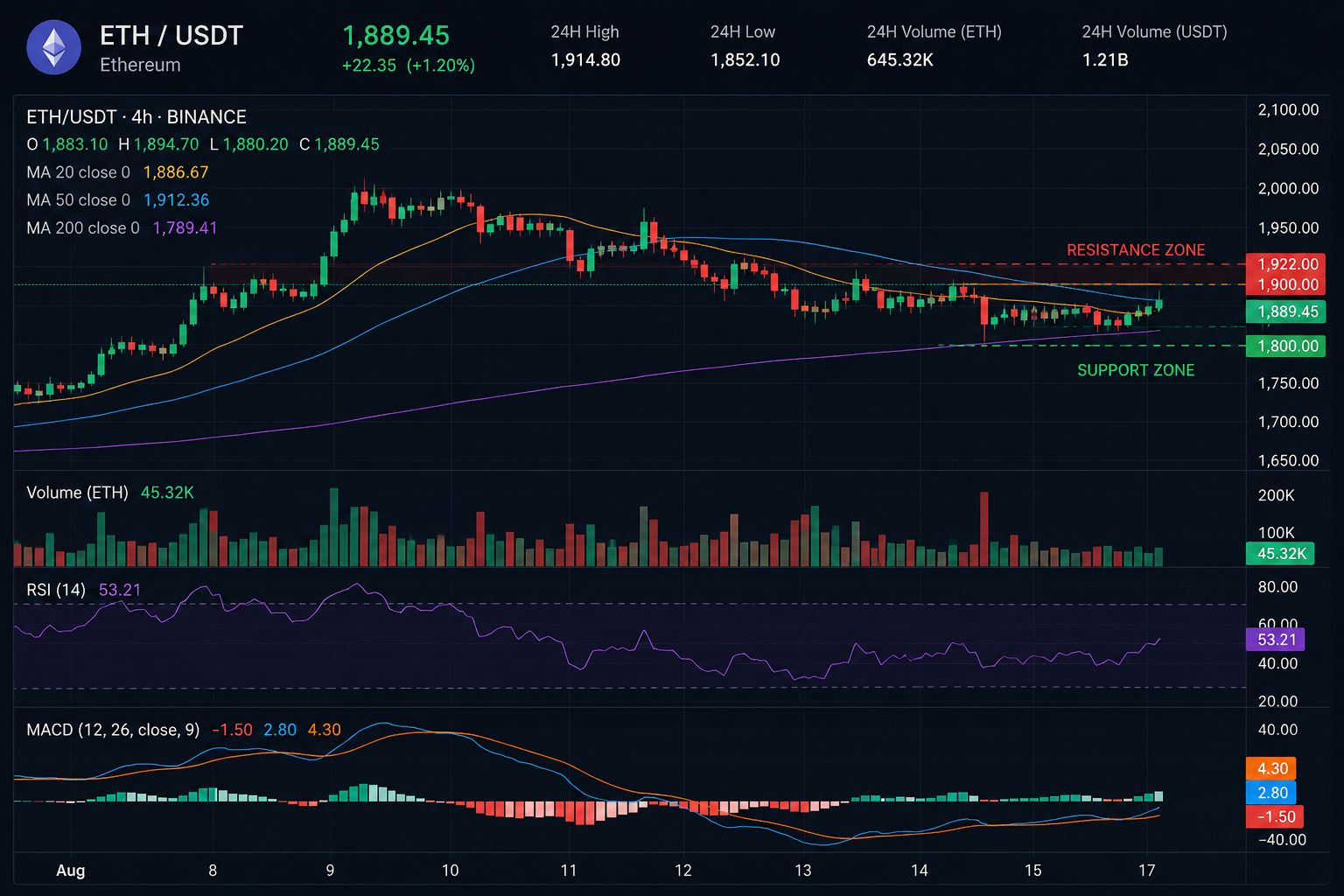The width and height of the screenshot is (1344, 896).
Task: Click the Aug label on the time axis
Action: click(x=70, y=871)
